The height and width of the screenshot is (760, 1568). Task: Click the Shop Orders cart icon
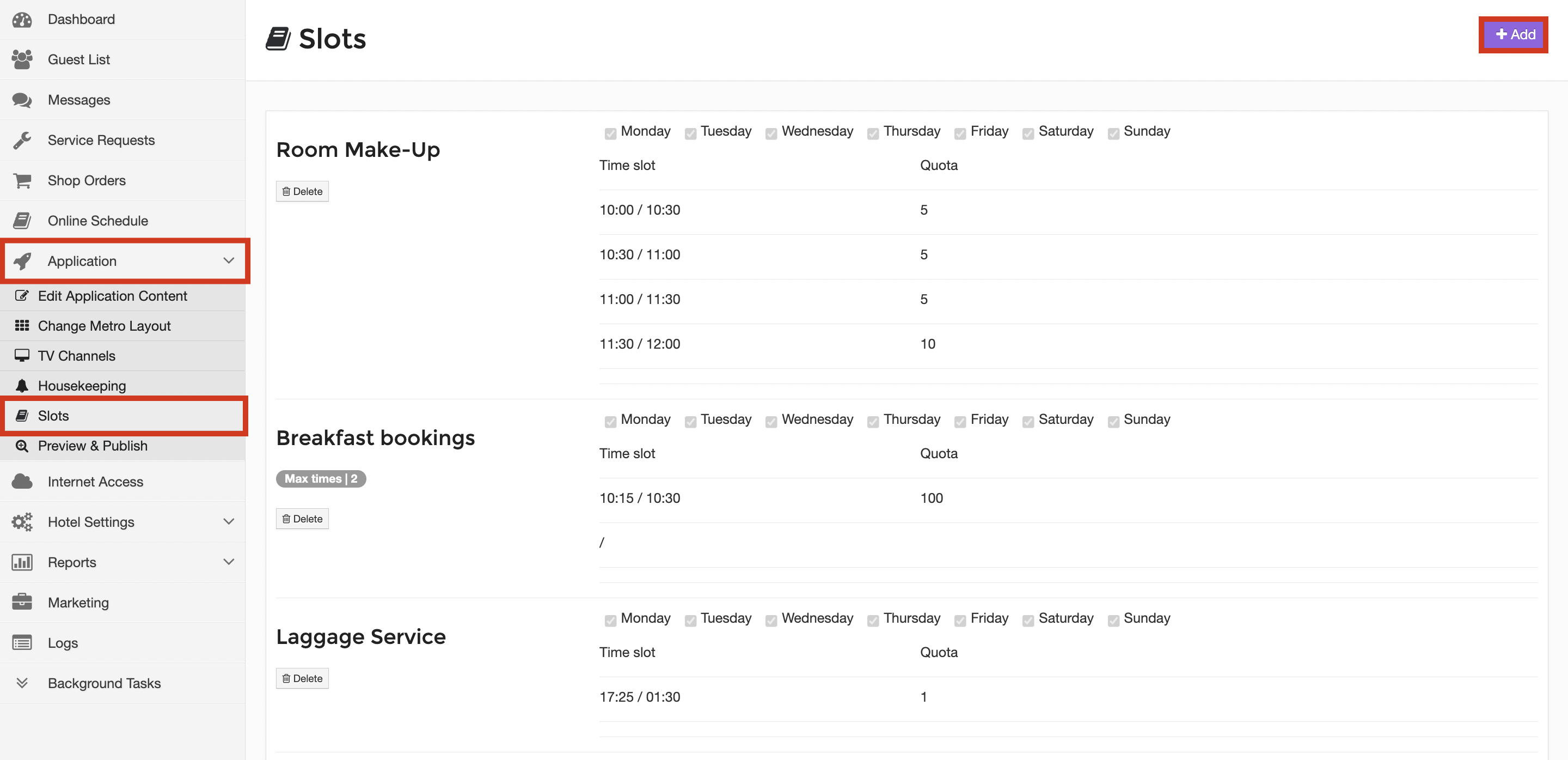[22, 181]
